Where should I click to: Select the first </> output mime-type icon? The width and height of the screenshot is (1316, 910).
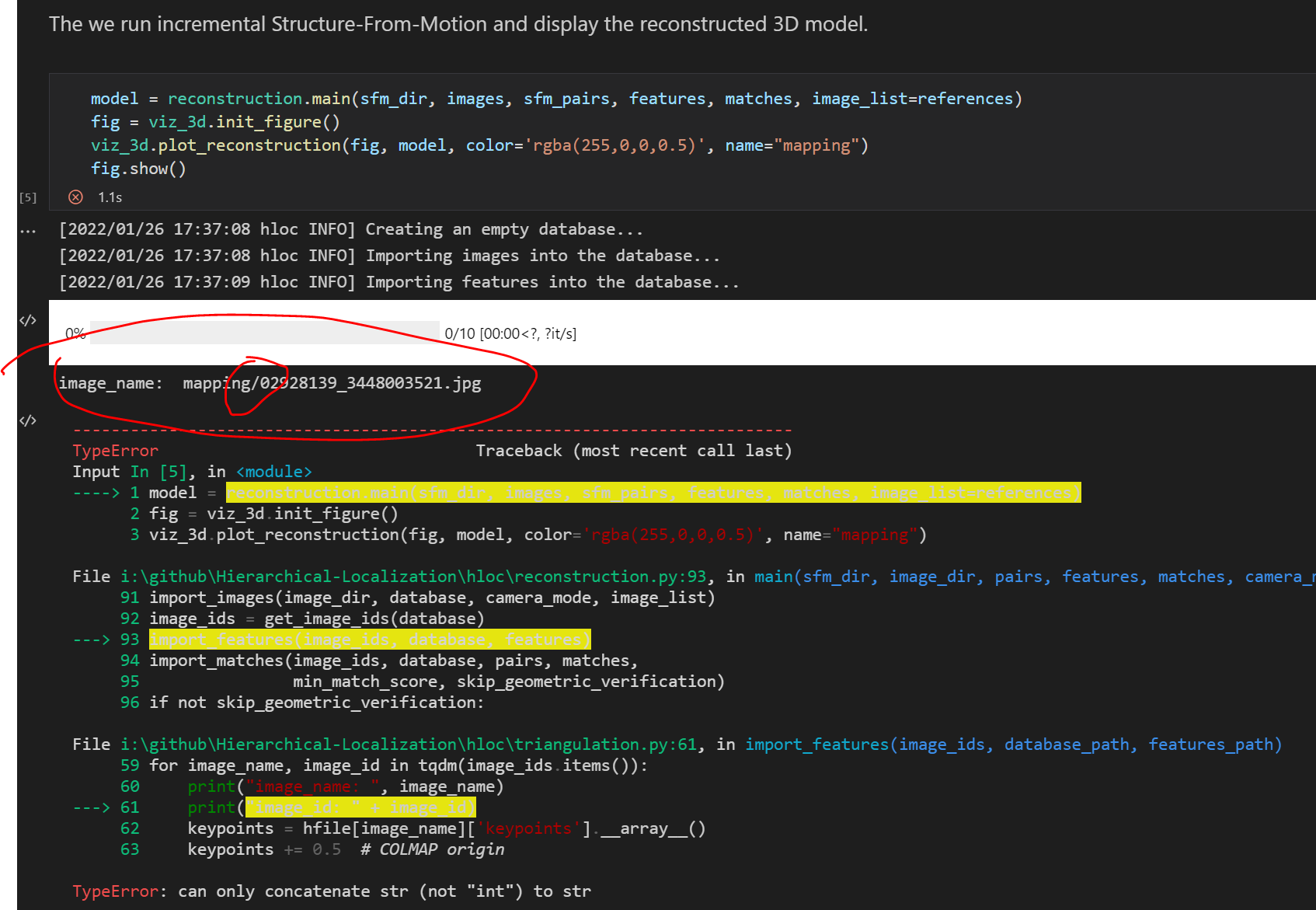(x=29, y=319)
